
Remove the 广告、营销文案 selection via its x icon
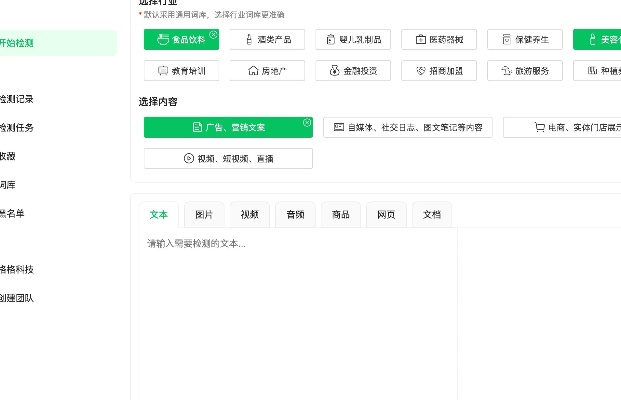point(307,122)
